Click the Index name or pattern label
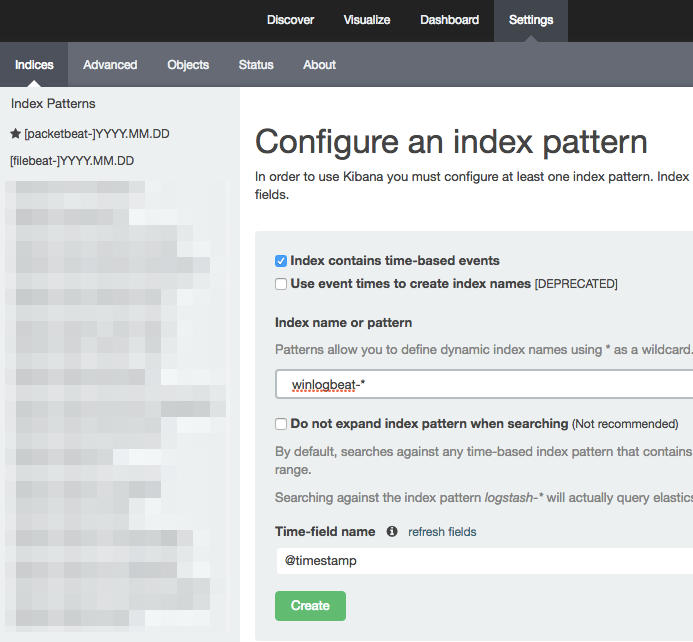This screenshot has width=693, height=642. click(343, 323)
